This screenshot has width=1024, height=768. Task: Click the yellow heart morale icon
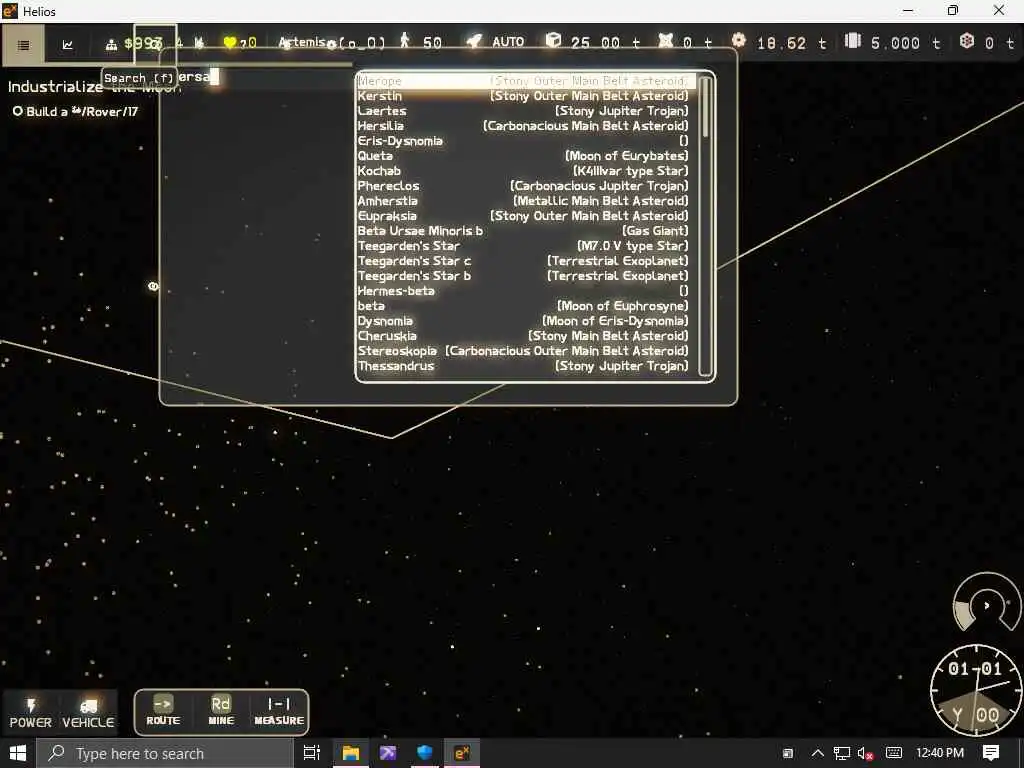(x=229, y=43)
